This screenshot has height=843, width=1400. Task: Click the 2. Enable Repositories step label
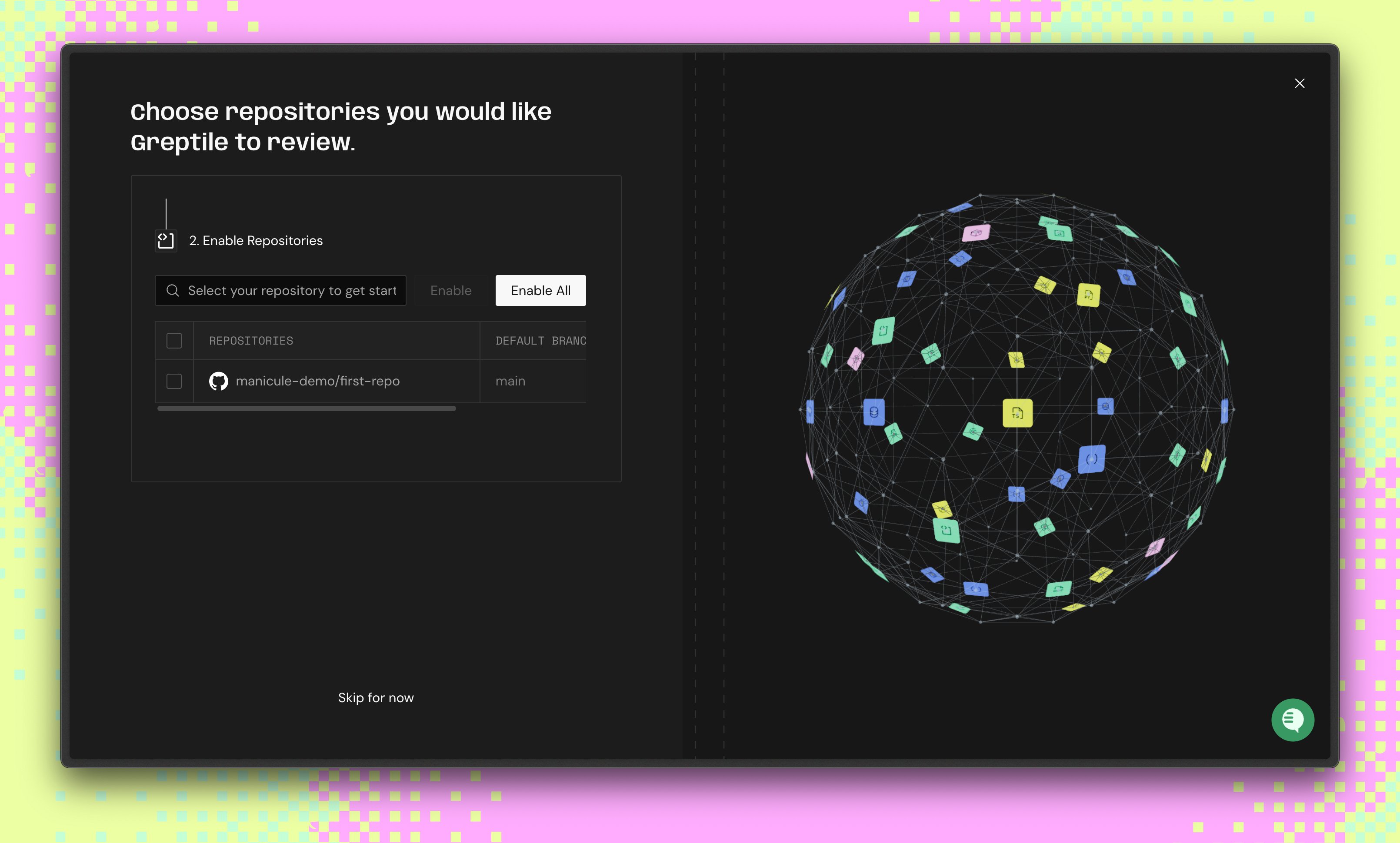coord(256,241)
